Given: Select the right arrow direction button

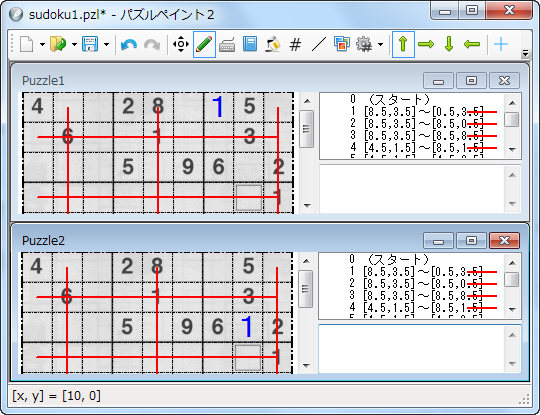Looking at the screenshot, I should pyautogui.click(x=426, y=44).
